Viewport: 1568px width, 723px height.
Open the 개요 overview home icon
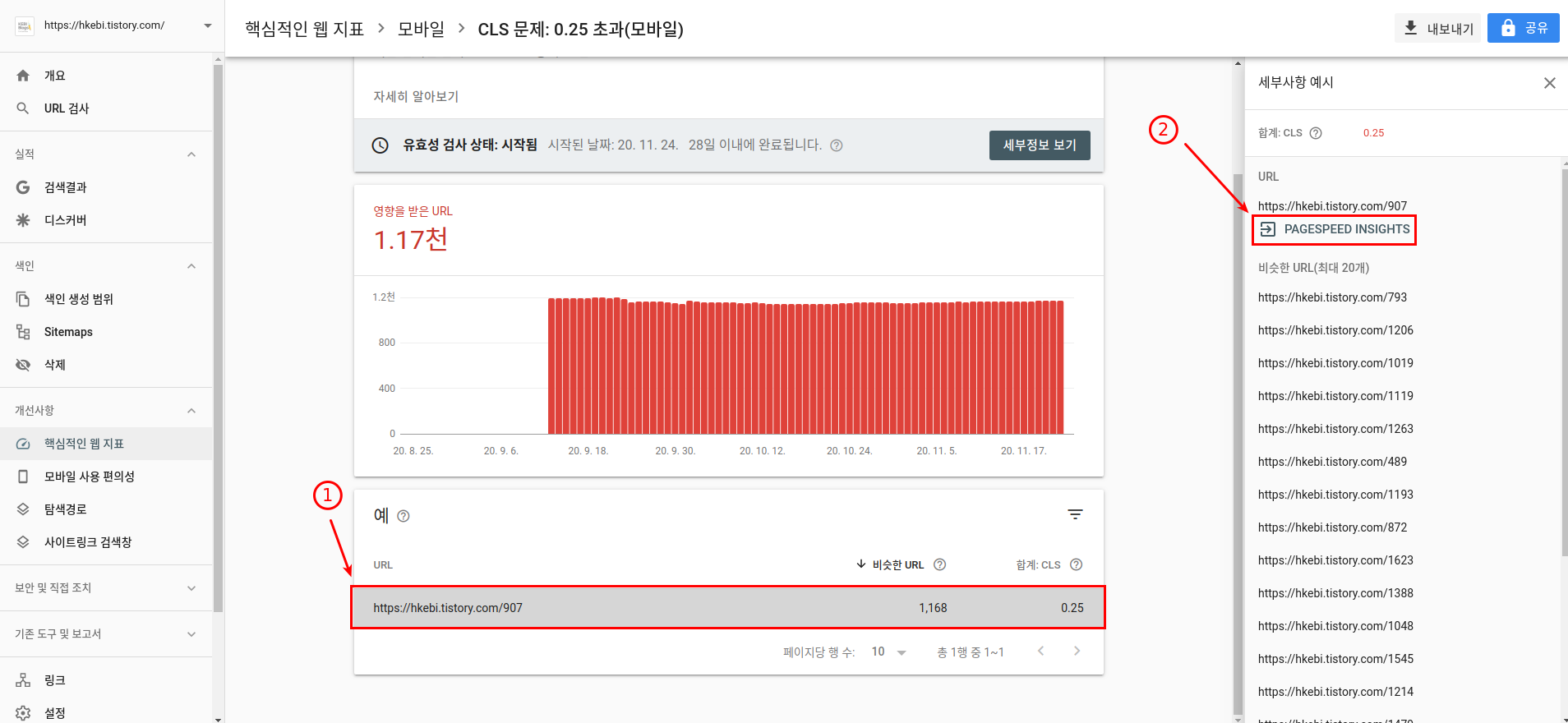(x=23, y=76)
